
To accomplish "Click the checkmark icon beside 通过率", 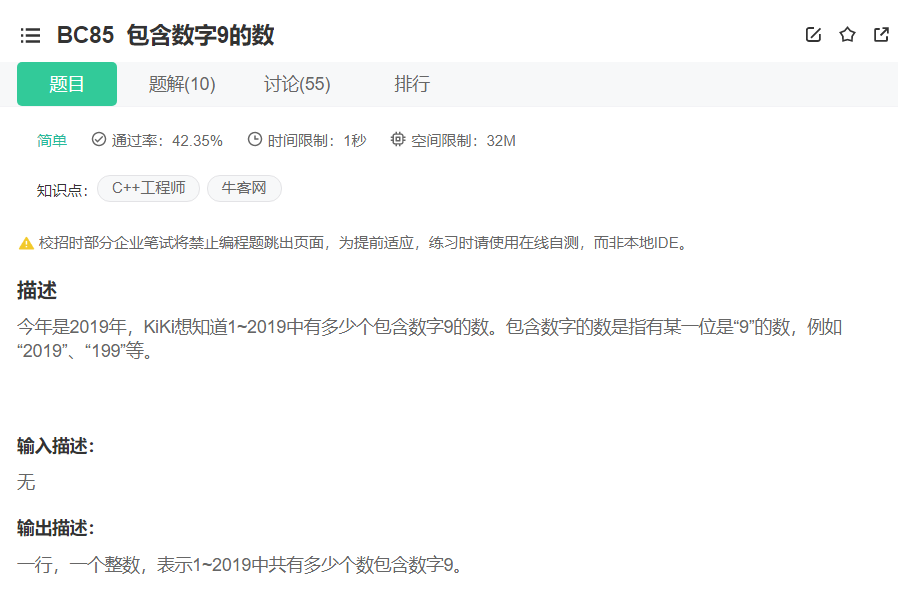I will (97, 140).
